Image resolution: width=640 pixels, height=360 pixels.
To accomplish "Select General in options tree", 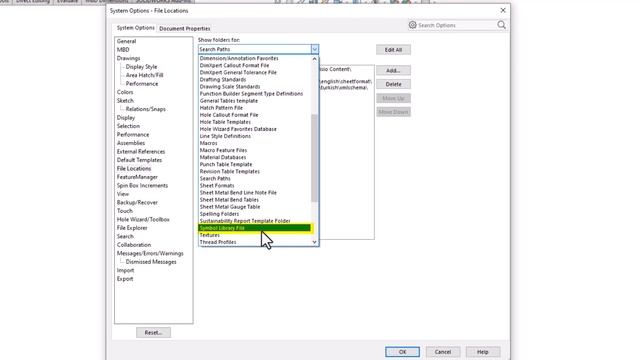I will click(126, 41).
